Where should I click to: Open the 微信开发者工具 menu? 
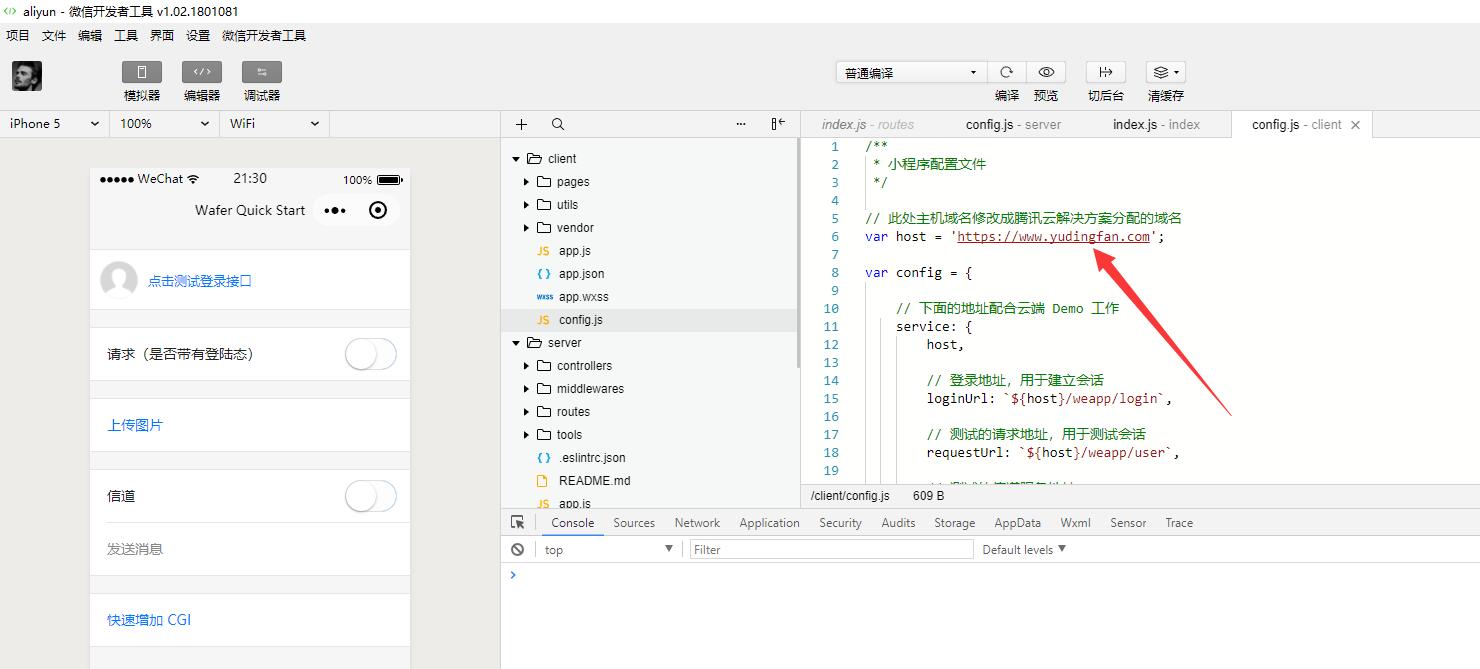[264, 35]
